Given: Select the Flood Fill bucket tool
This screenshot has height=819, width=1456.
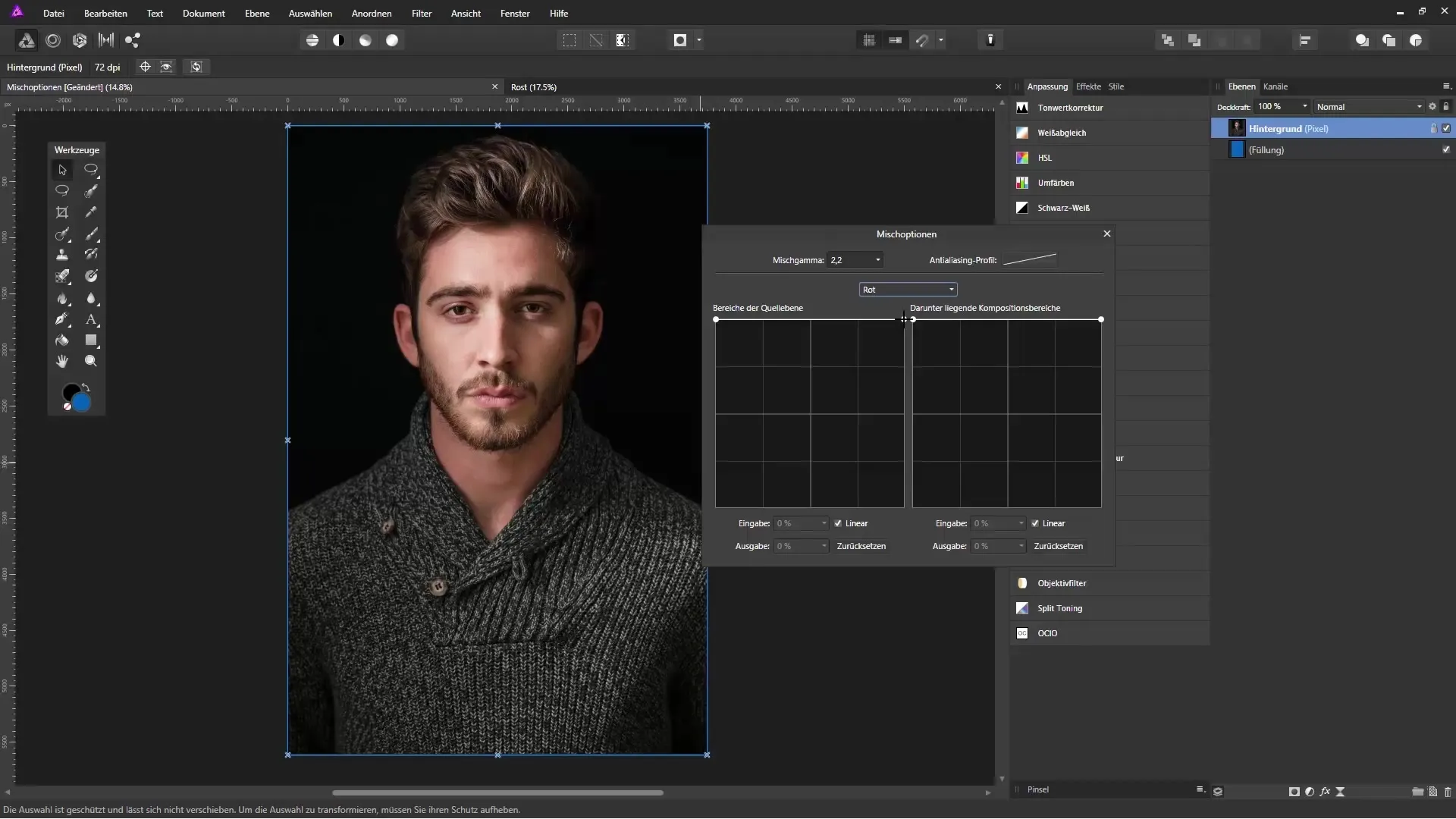Looking at the screenshot, I should (62, 340).
